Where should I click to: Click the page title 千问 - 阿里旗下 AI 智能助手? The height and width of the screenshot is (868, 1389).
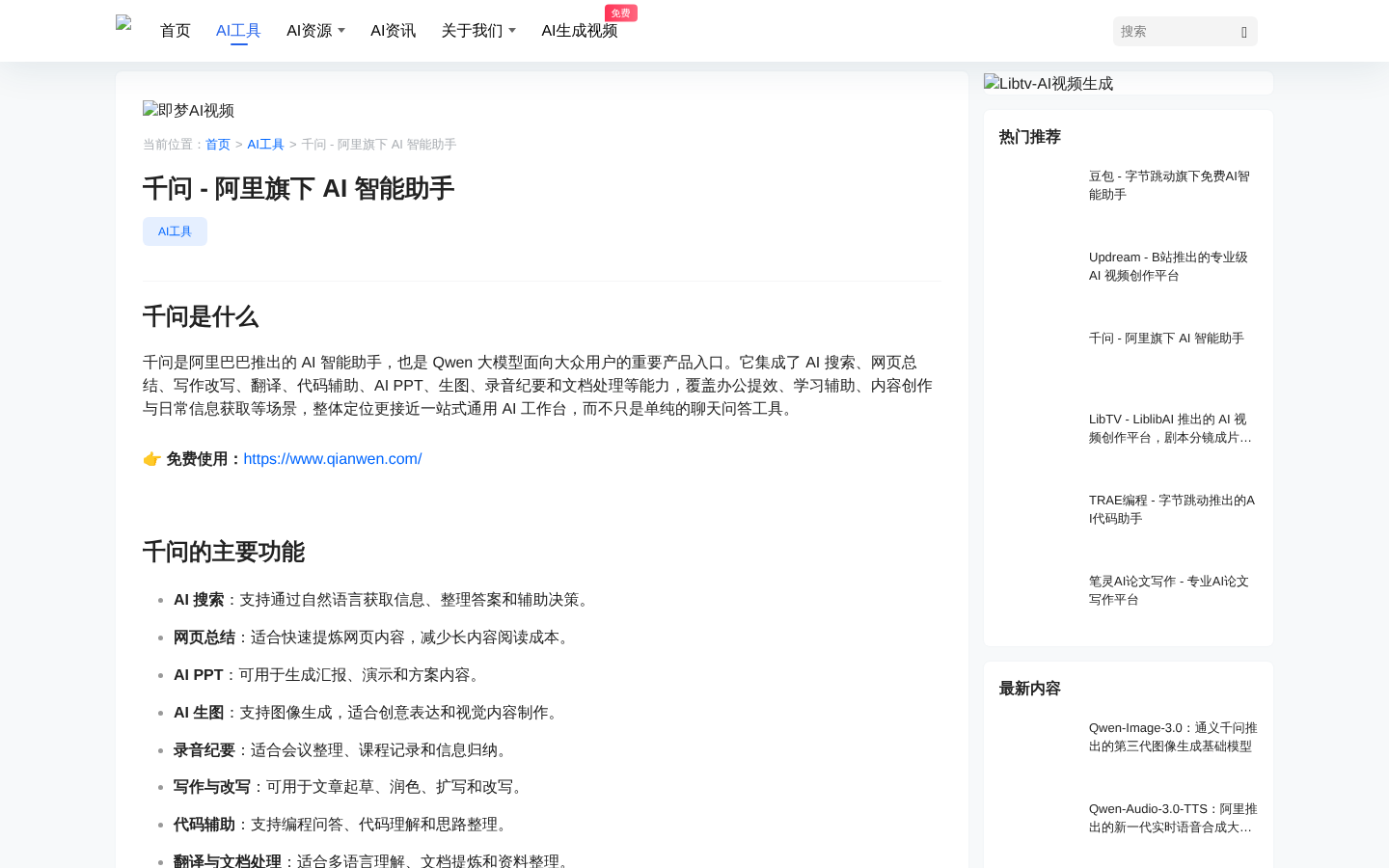click(x=298, y=188)
